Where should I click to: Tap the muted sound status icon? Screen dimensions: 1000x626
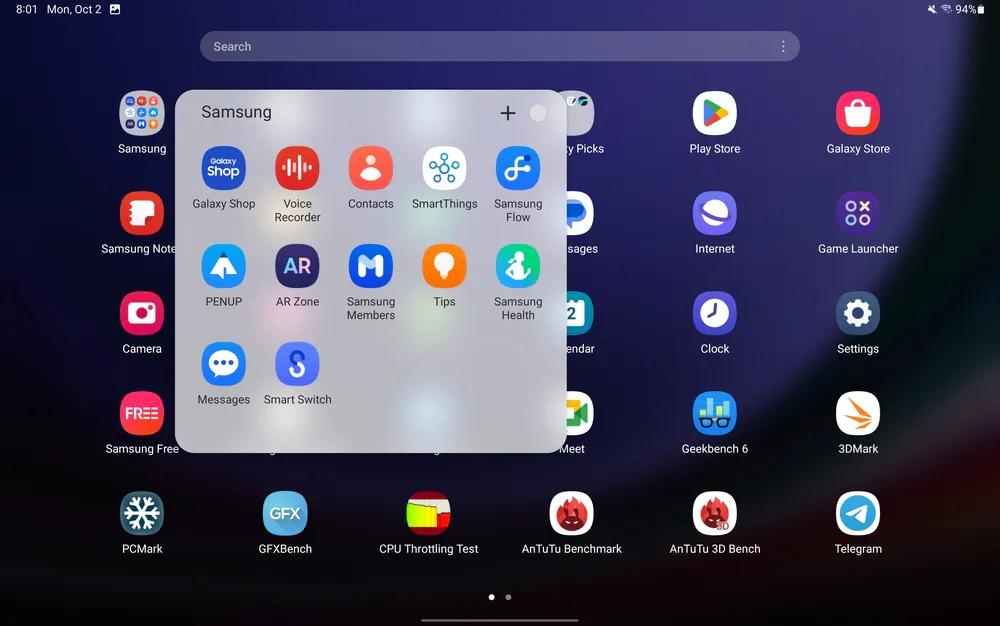point(932,9)
